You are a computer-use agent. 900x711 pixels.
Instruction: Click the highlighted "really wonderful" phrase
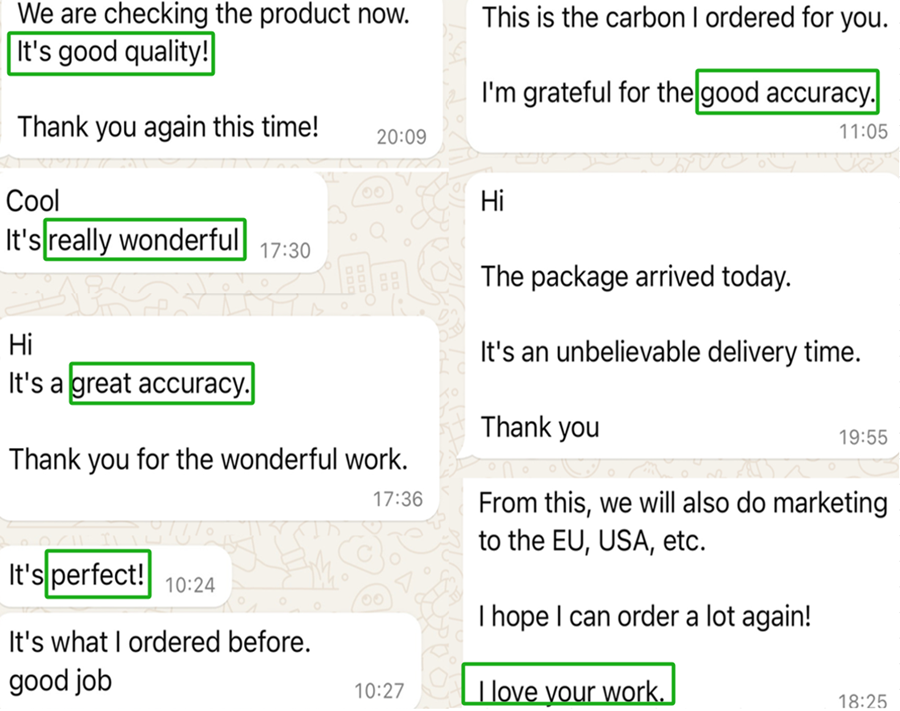click(x=146, y=240)
